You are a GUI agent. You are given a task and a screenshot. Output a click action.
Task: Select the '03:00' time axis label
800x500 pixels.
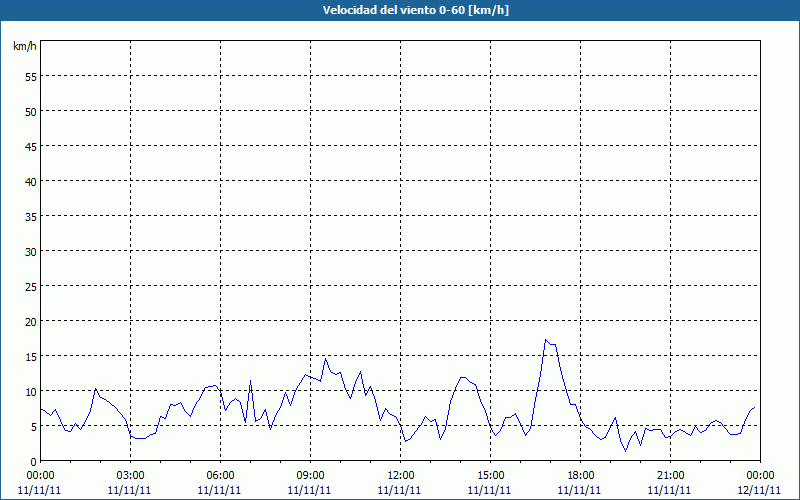click(131, 476)
